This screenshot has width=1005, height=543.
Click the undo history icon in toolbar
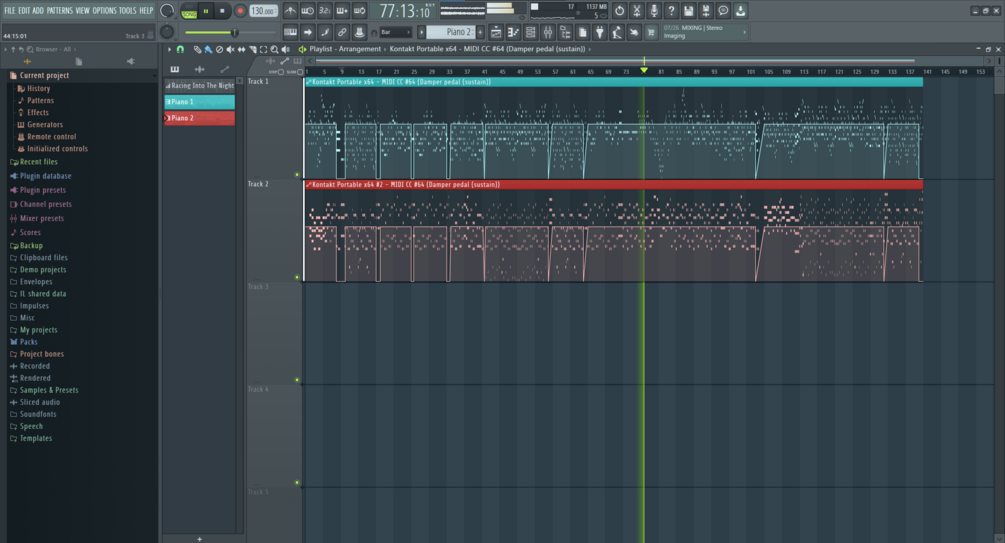coord(619,11)
